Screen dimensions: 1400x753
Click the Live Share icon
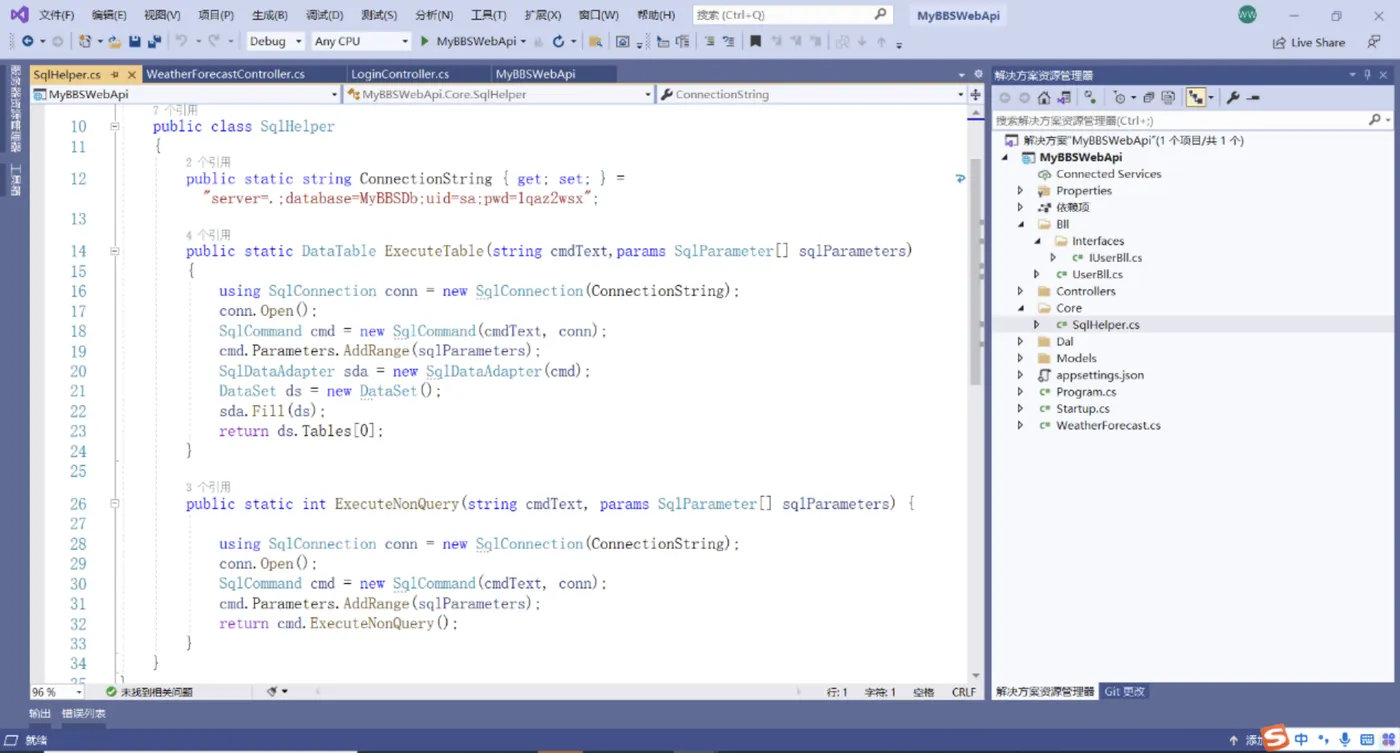(x=1279, y=42)
